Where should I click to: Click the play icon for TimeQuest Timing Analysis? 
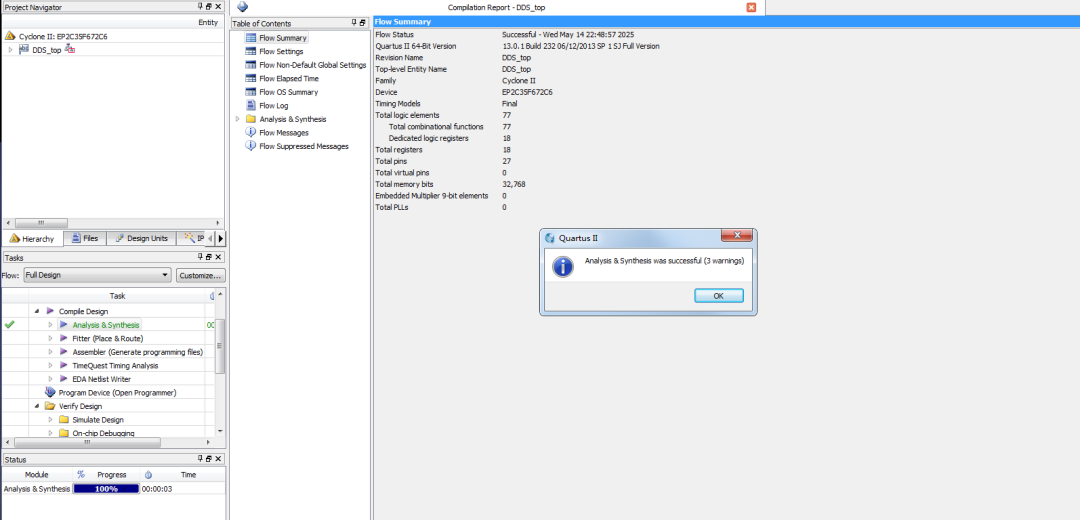[63, 366]
